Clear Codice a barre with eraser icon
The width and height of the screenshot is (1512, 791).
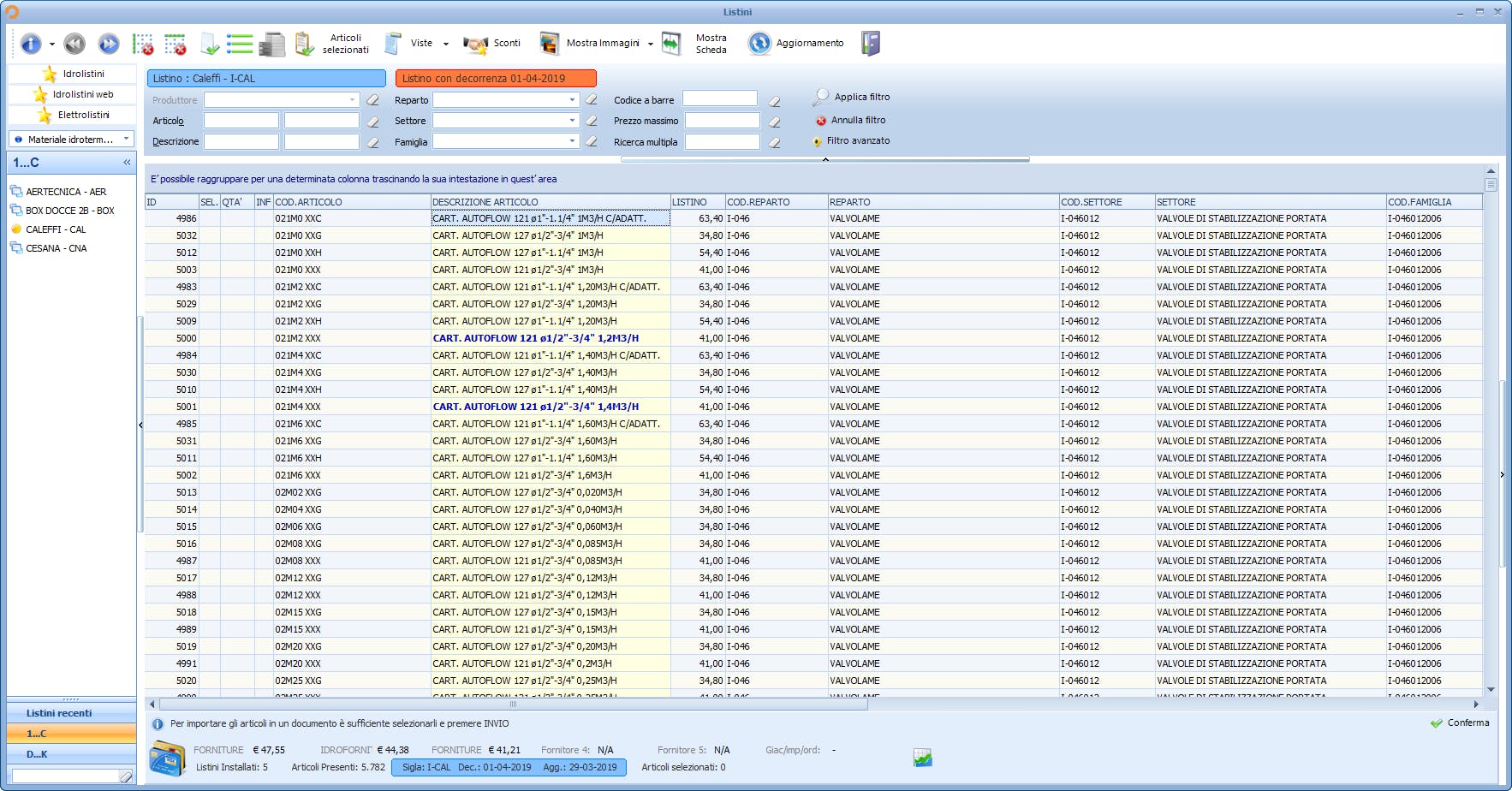pyautogui.click(x=774, y=101)
